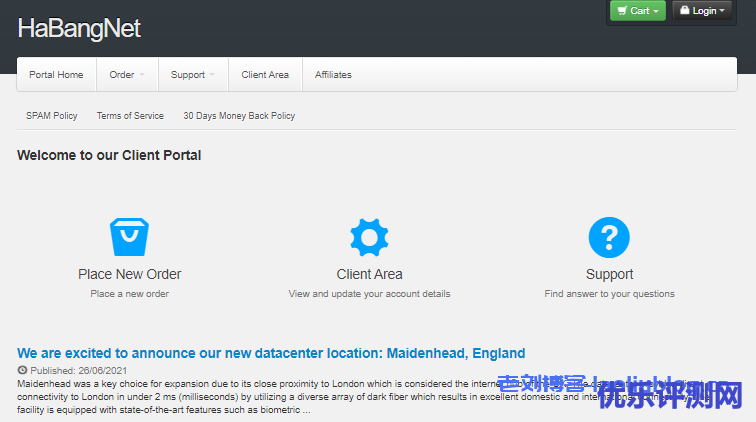The width and height of the screenshot is (756, 422).
Task: Expand the Order menu in navigation
Action: tap(127, 75)
